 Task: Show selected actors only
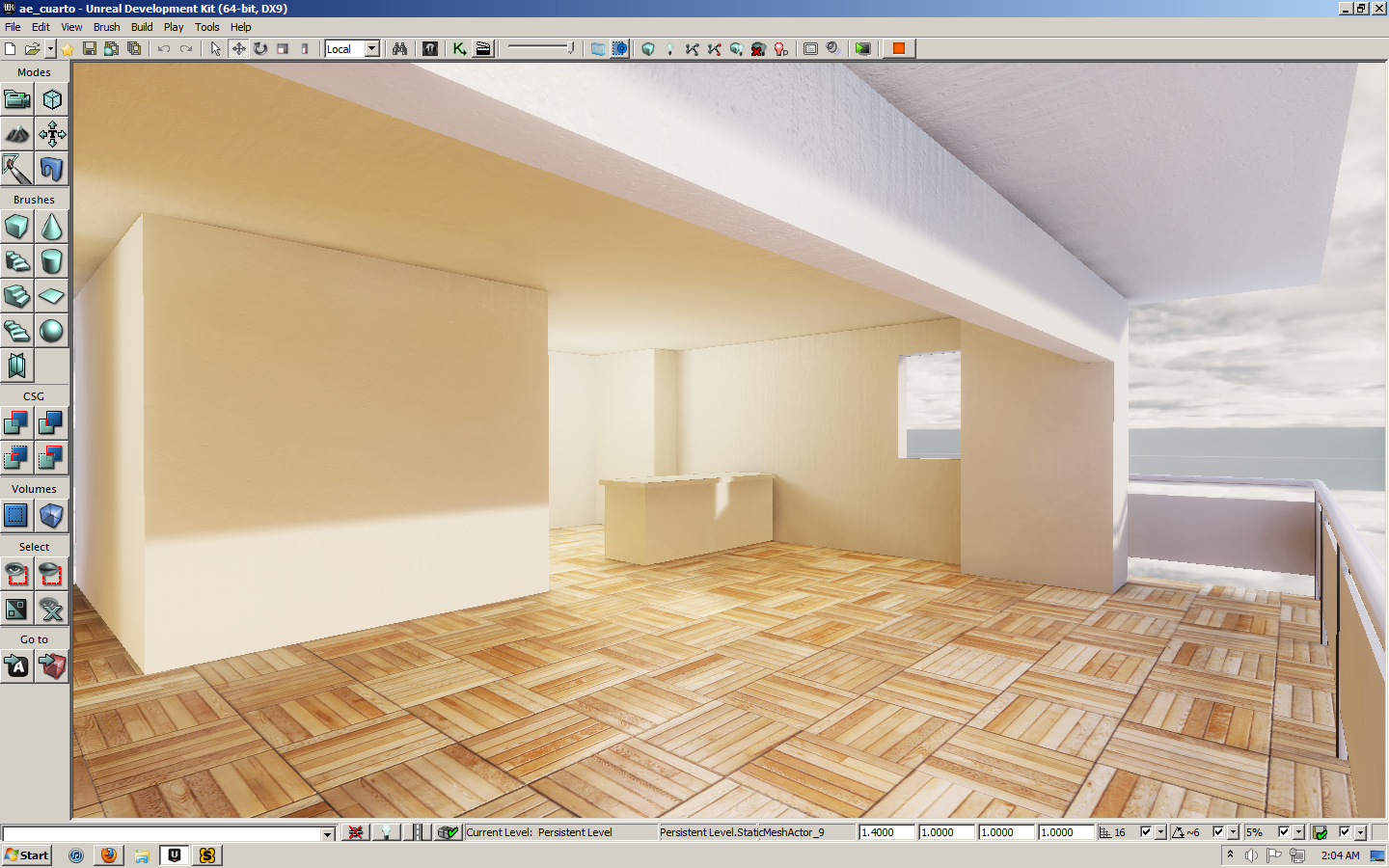[17, 574]
